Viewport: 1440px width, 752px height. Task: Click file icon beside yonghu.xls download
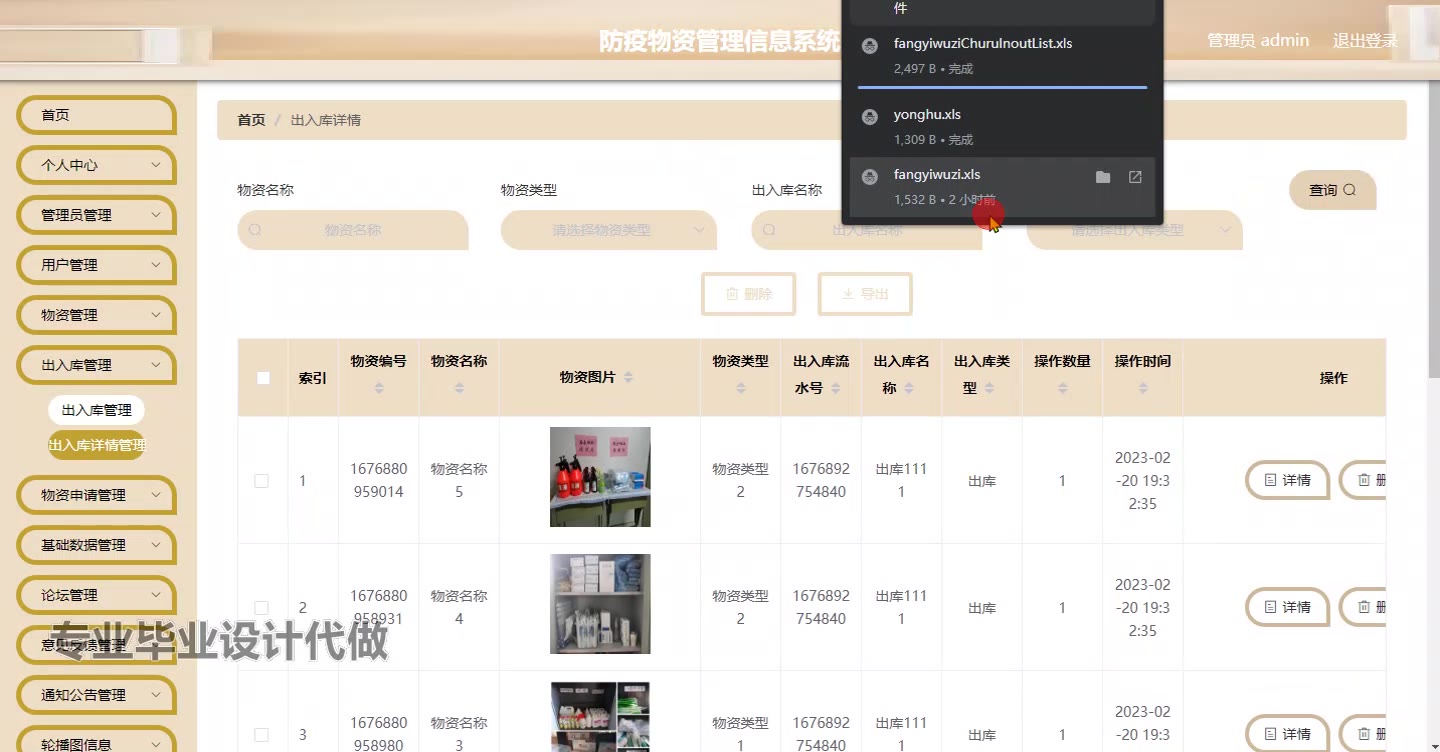click(x=870, y=116)
